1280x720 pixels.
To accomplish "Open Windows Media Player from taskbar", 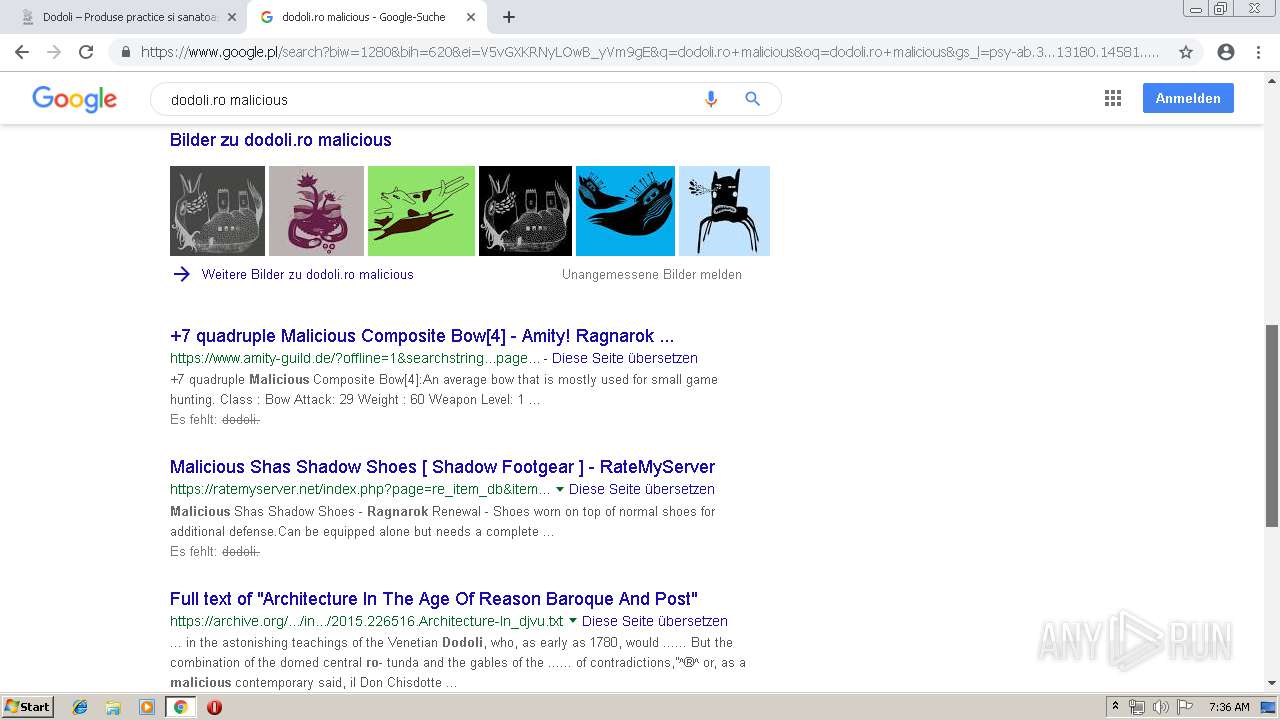I will (147, 707).
